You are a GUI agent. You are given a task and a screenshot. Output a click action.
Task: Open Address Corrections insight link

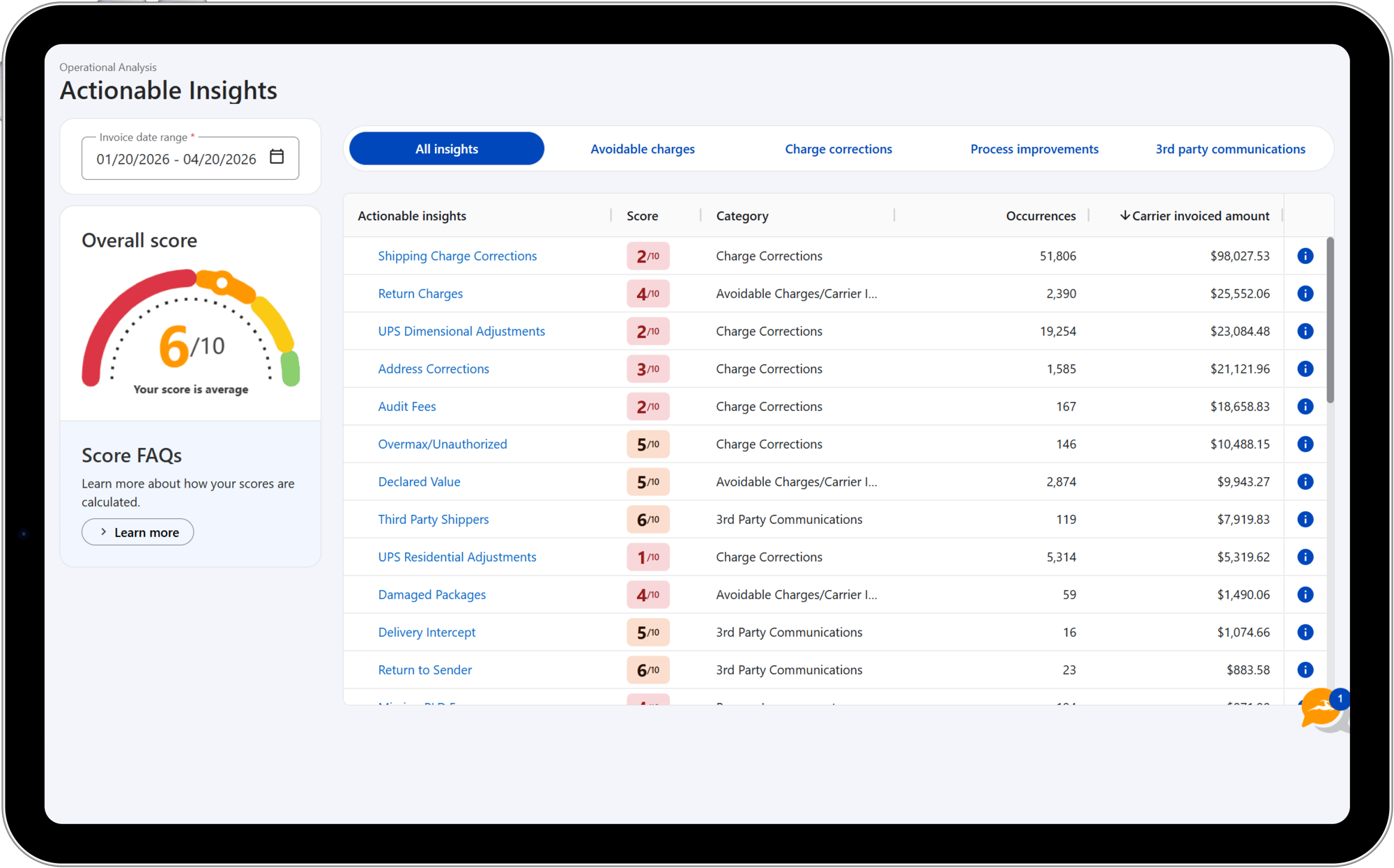(434, 369)
